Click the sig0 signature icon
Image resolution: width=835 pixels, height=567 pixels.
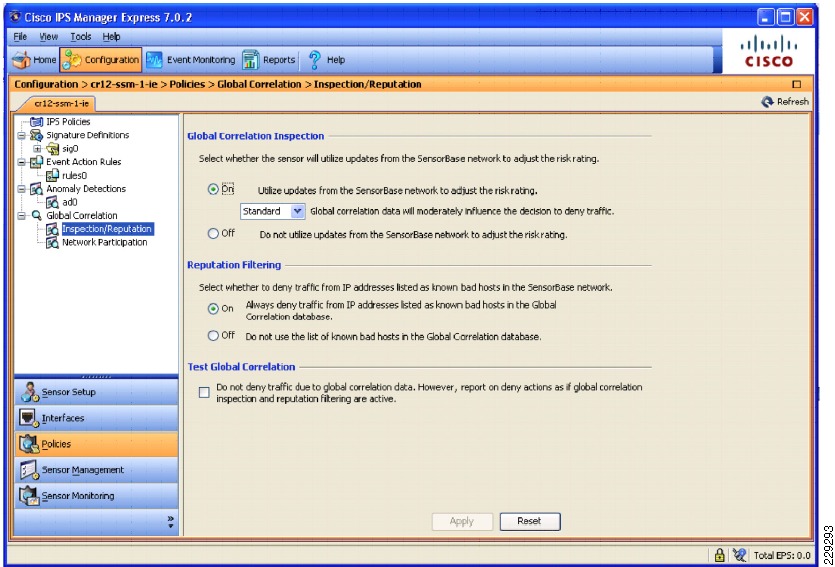pyautogui.click(x=53, y=149)
